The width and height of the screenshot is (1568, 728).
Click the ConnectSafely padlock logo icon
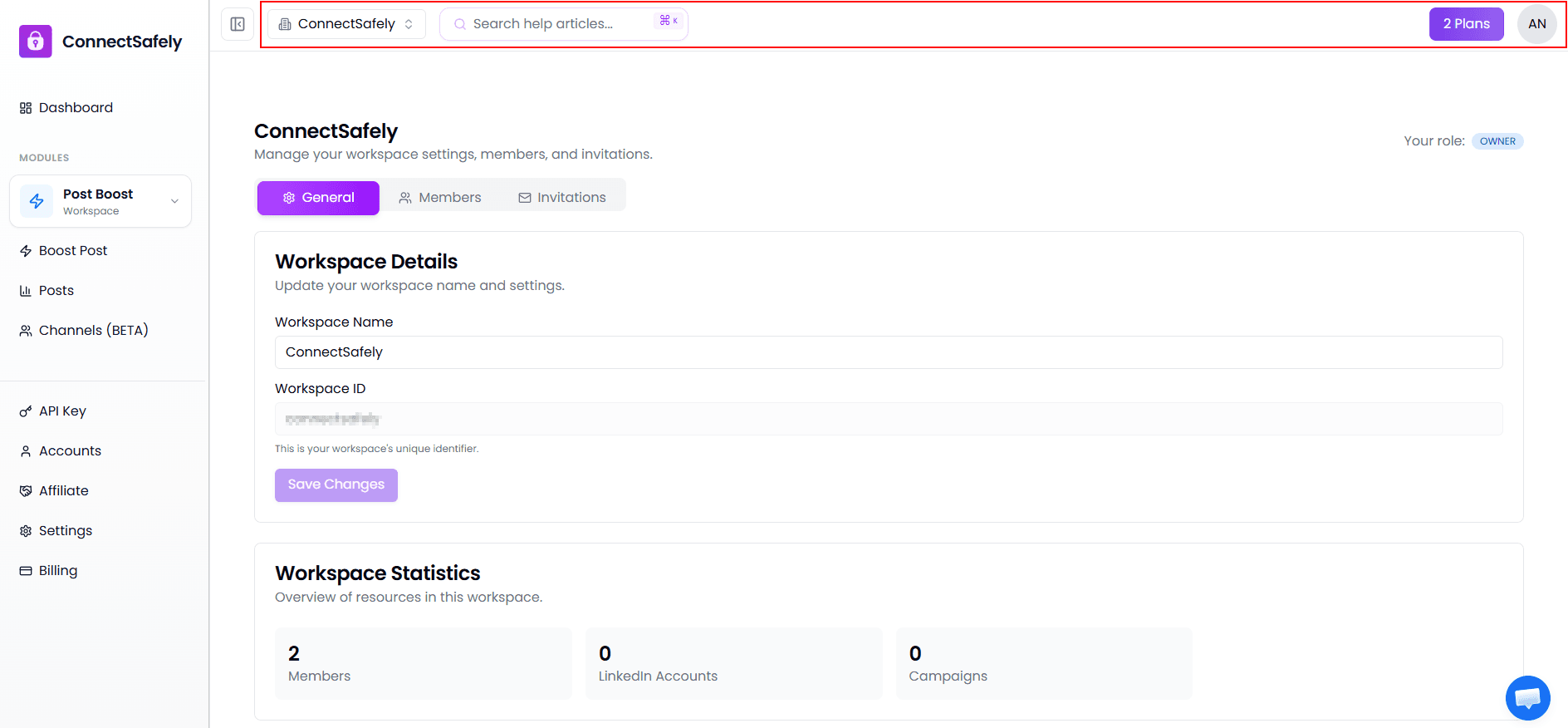(36, 42)
